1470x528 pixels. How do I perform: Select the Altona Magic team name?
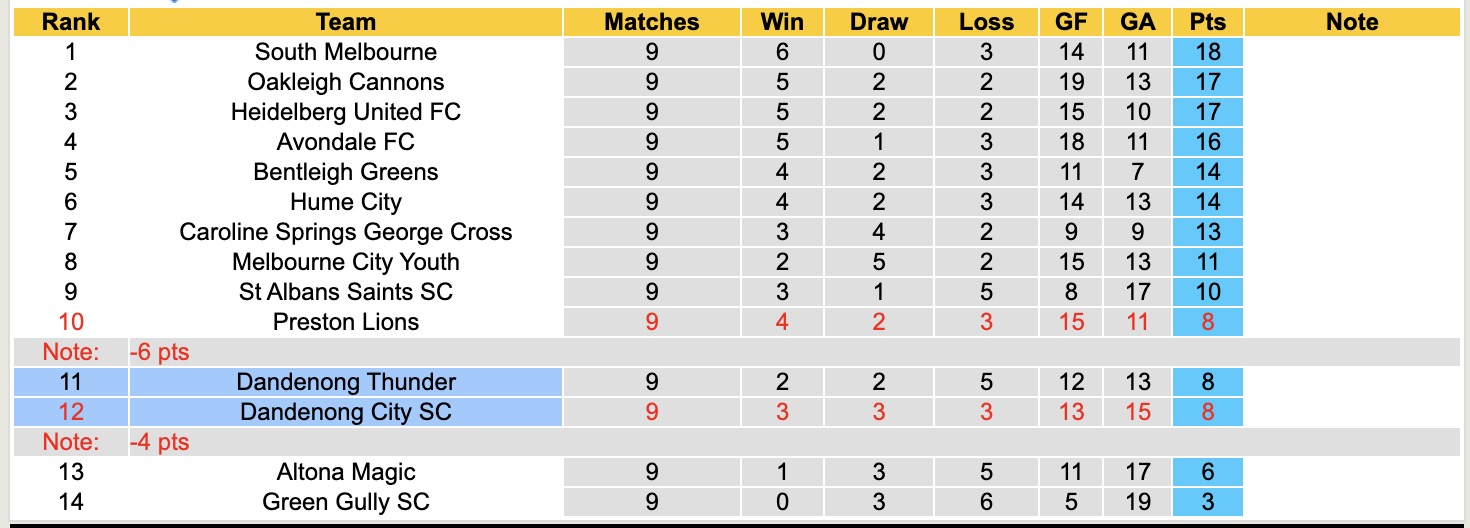(x=345, y=472)
